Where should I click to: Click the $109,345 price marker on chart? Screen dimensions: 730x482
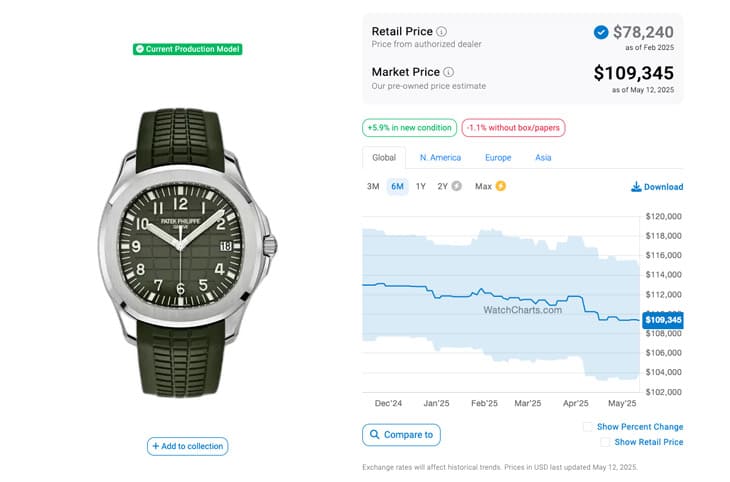(x=663, y=320)
